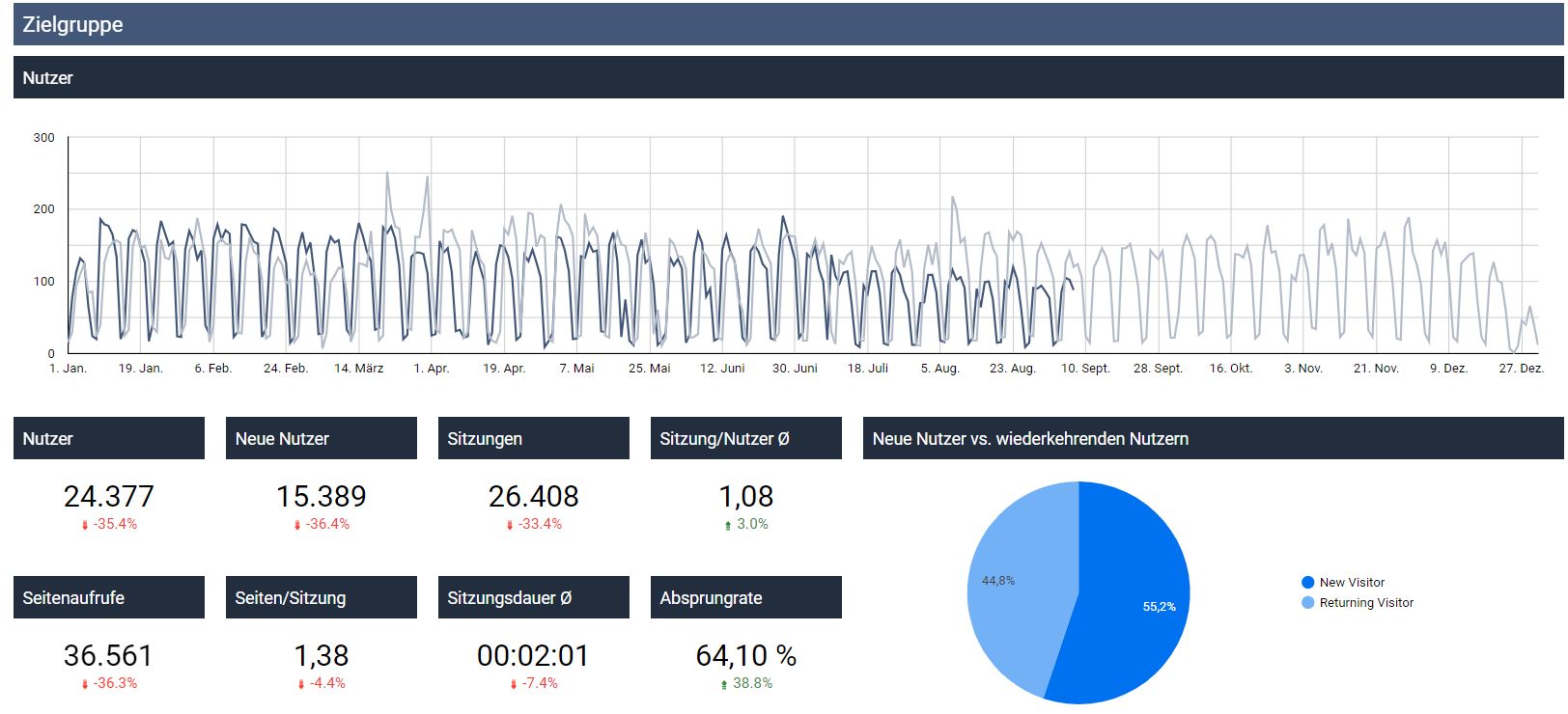
Task: Click red down arrow under Sitzungen 26.408
Action: coord(510,525)
